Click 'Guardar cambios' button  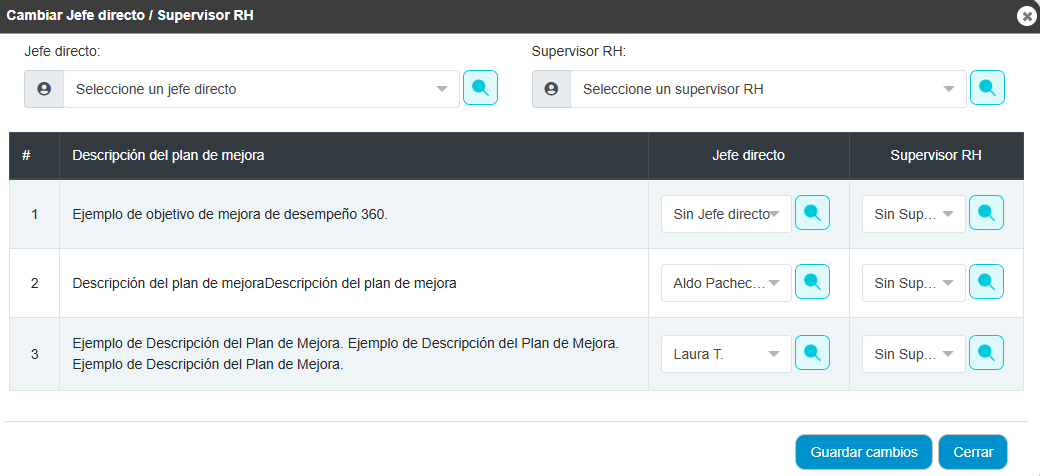pyautogui.click(x=864, y=452)
